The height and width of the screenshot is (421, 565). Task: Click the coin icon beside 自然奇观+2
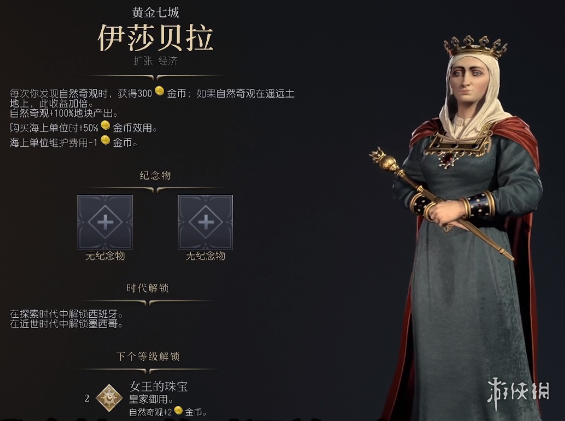pyautogui.click(x=178, y=410)
